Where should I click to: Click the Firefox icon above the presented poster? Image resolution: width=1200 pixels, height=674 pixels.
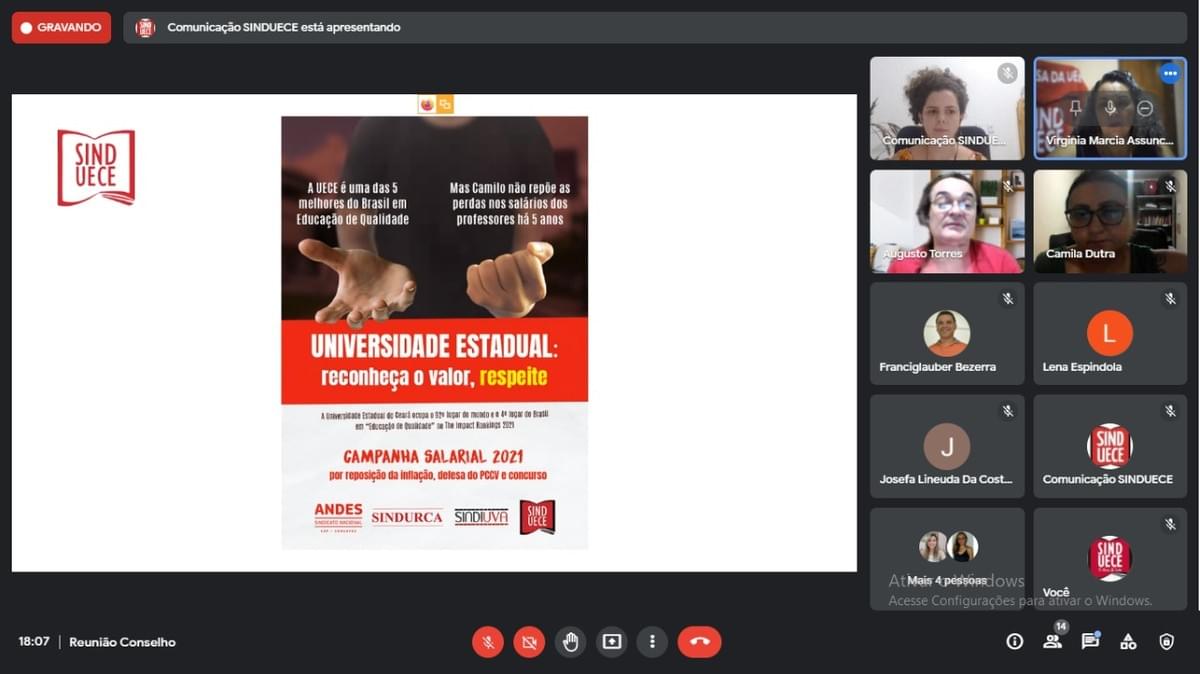tap(427, 104)
